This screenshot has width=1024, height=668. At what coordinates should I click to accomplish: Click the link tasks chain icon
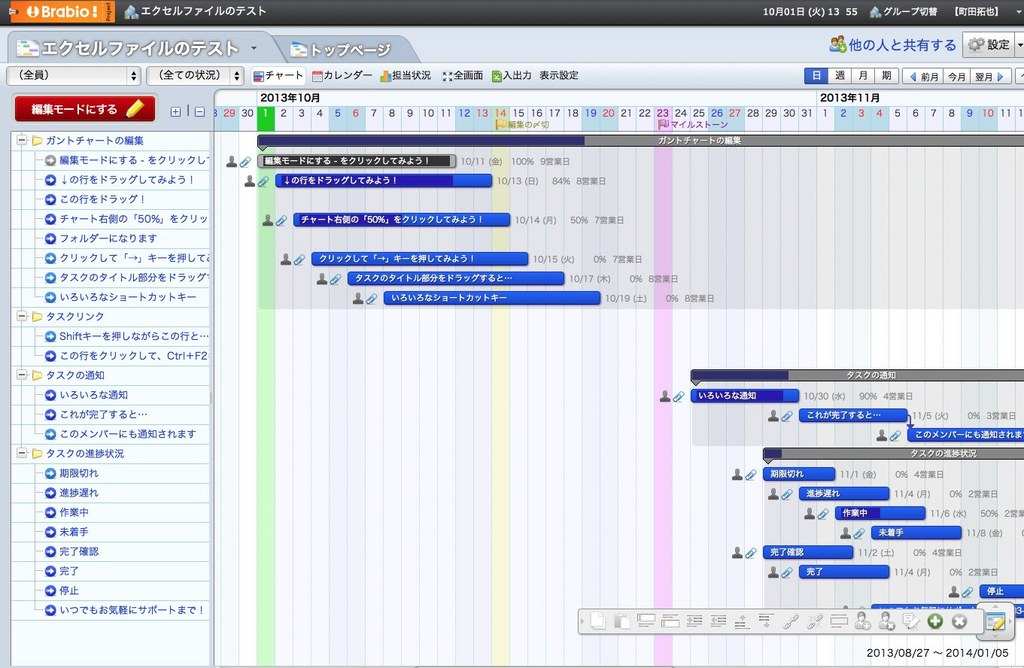[x=791, y=621]
